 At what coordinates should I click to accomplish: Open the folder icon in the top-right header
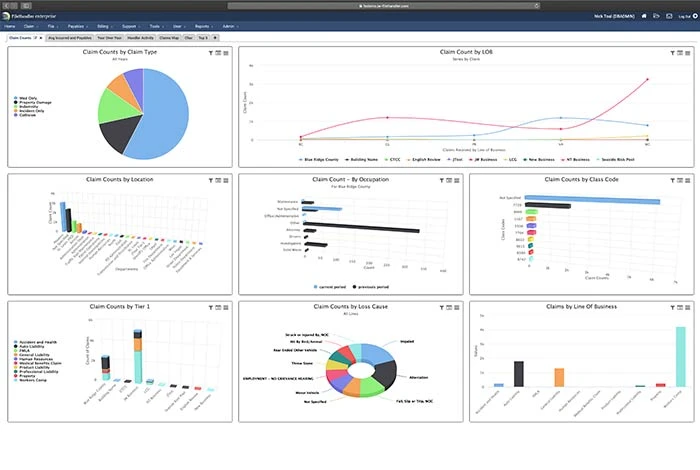654,17
